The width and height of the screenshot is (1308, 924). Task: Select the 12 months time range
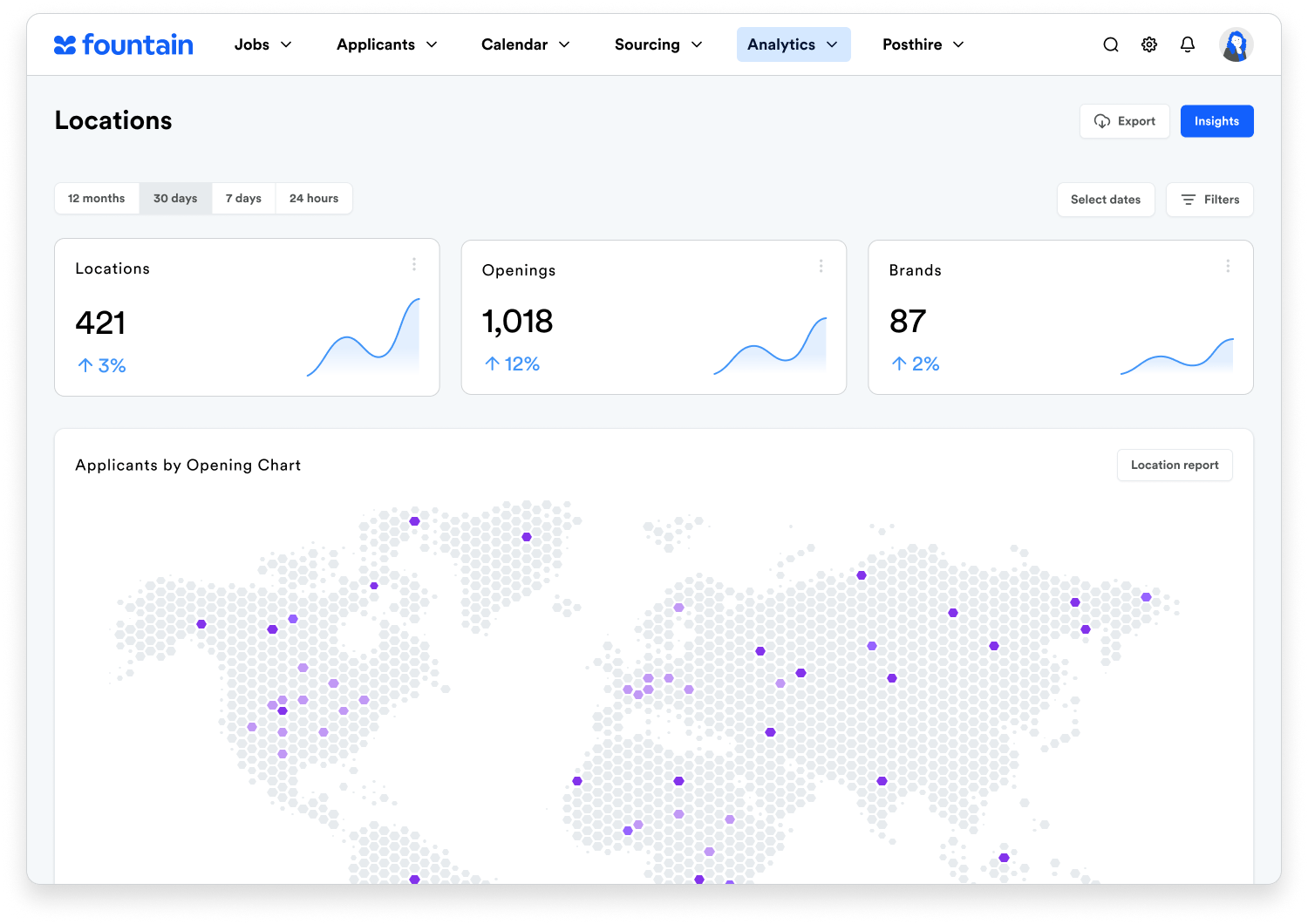pos(97,199)
